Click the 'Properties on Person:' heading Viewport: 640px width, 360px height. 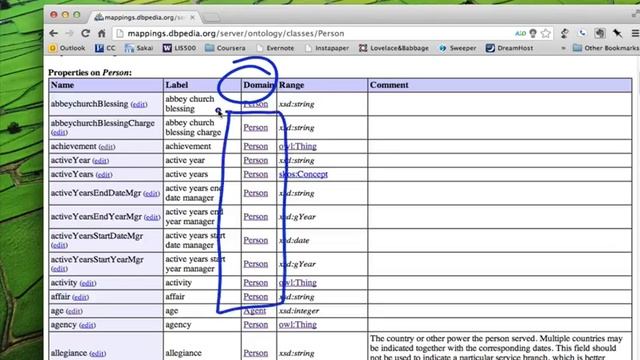90,73
